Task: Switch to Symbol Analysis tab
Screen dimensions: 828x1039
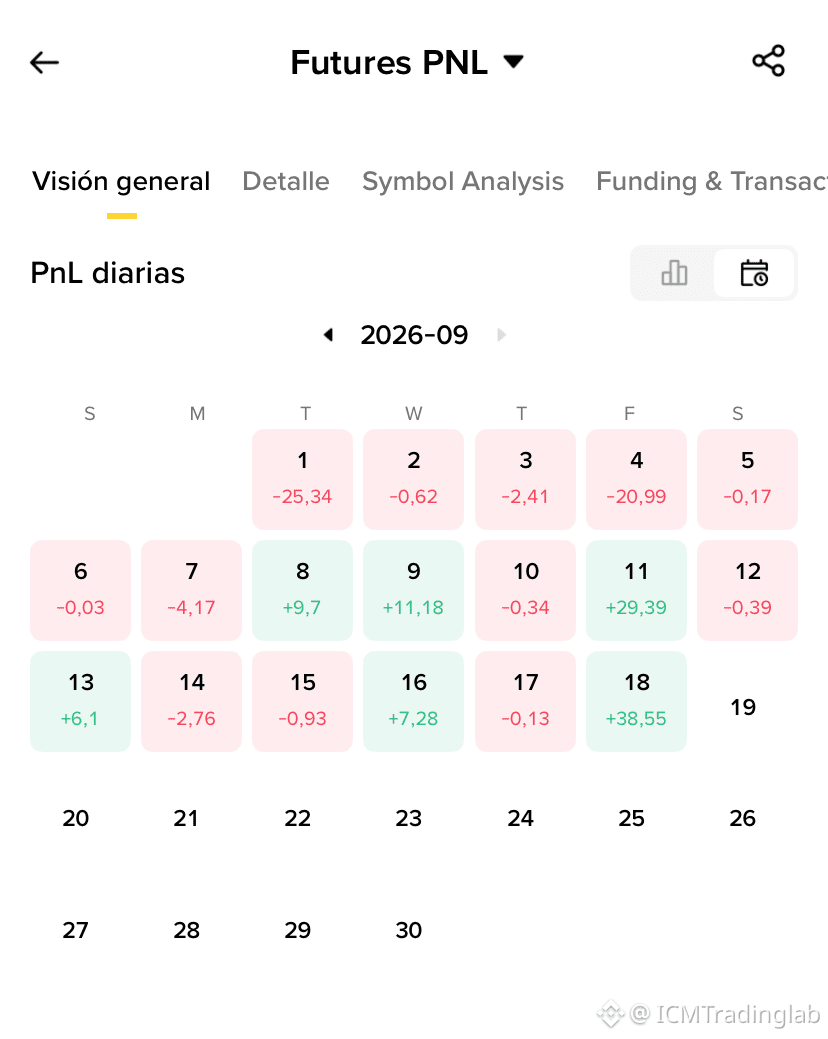Action: (x=463, y=181)
